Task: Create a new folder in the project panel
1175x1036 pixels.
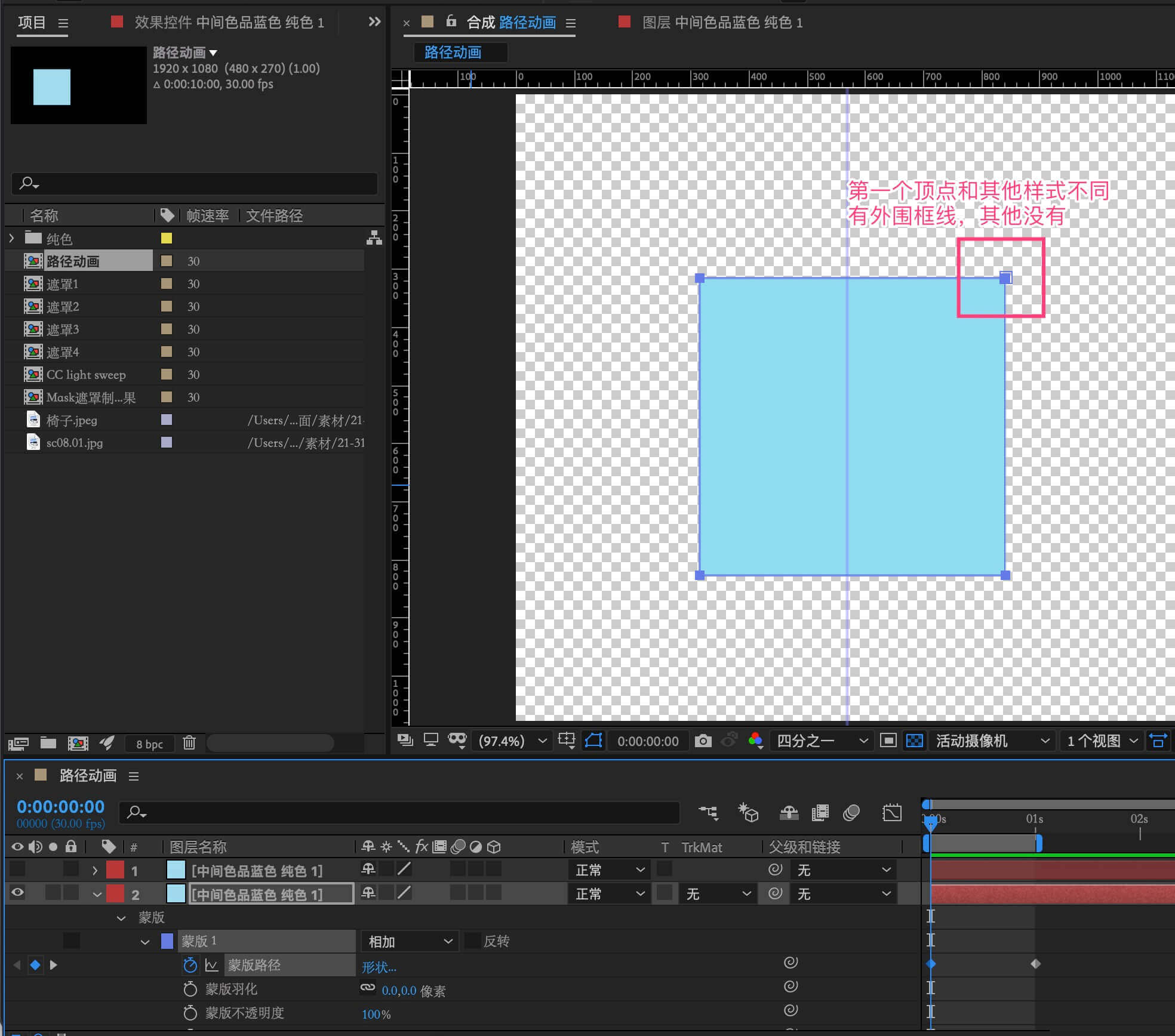Action: pos(48,743)
